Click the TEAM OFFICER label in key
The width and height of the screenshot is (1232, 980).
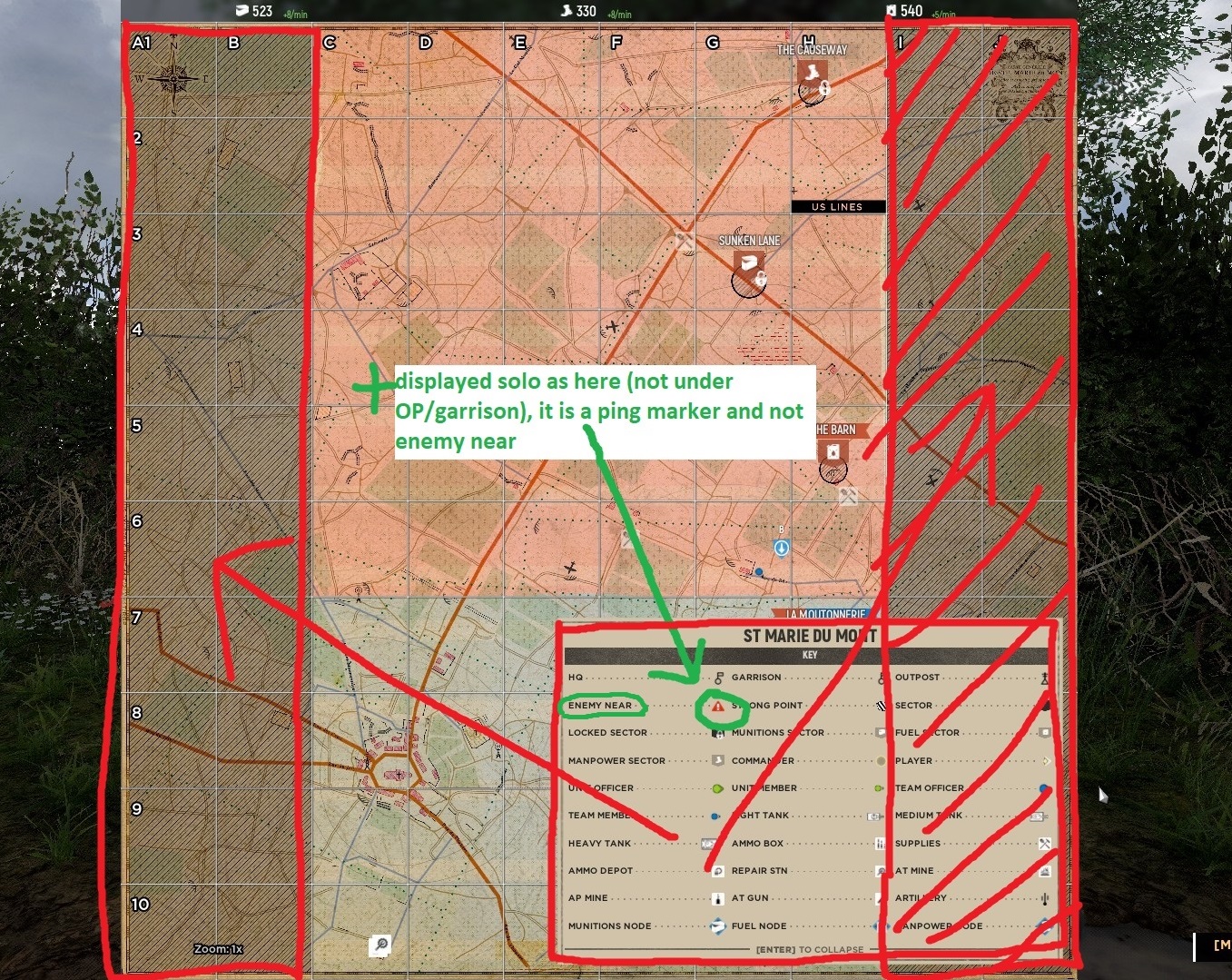point(930,788)
